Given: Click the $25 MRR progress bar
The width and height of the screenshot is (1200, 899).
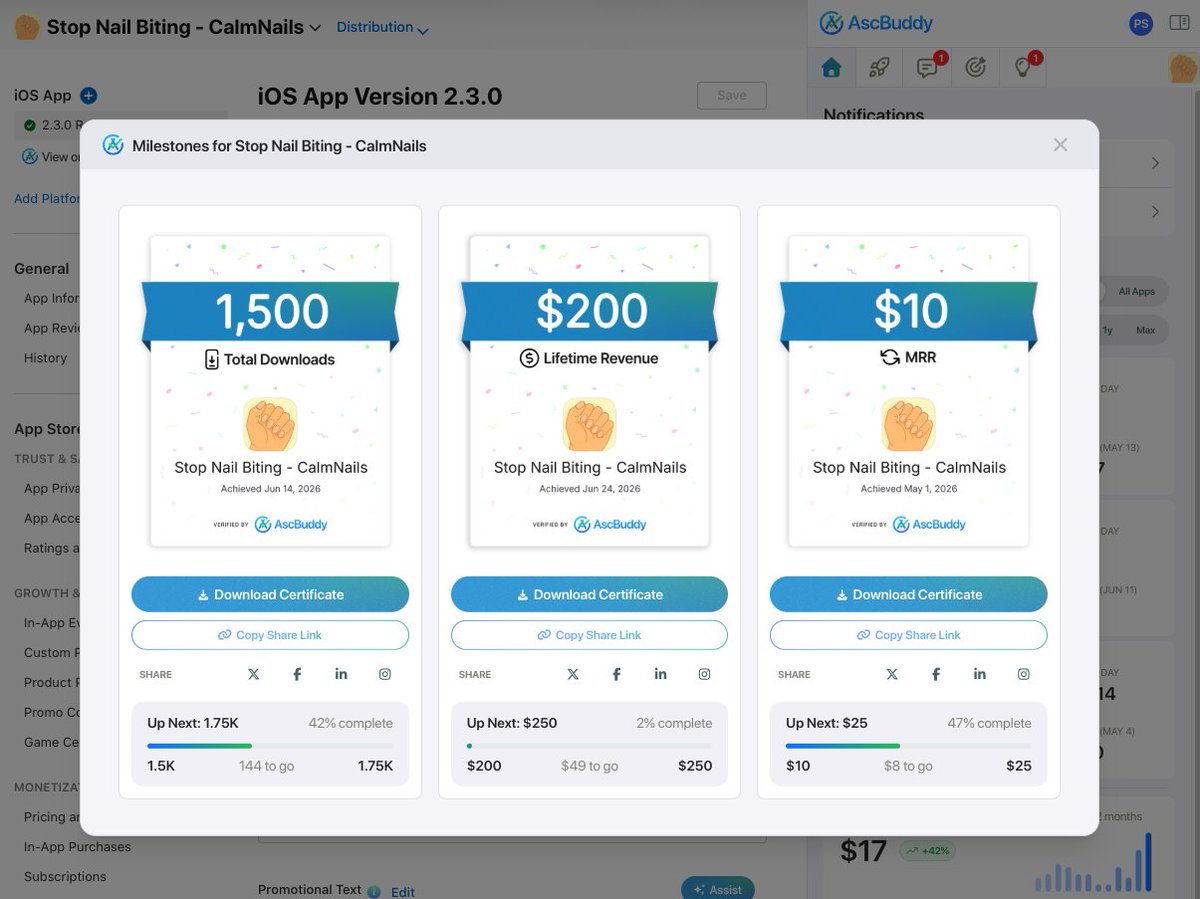Looking at the screenshot, I should click(908, 745).
